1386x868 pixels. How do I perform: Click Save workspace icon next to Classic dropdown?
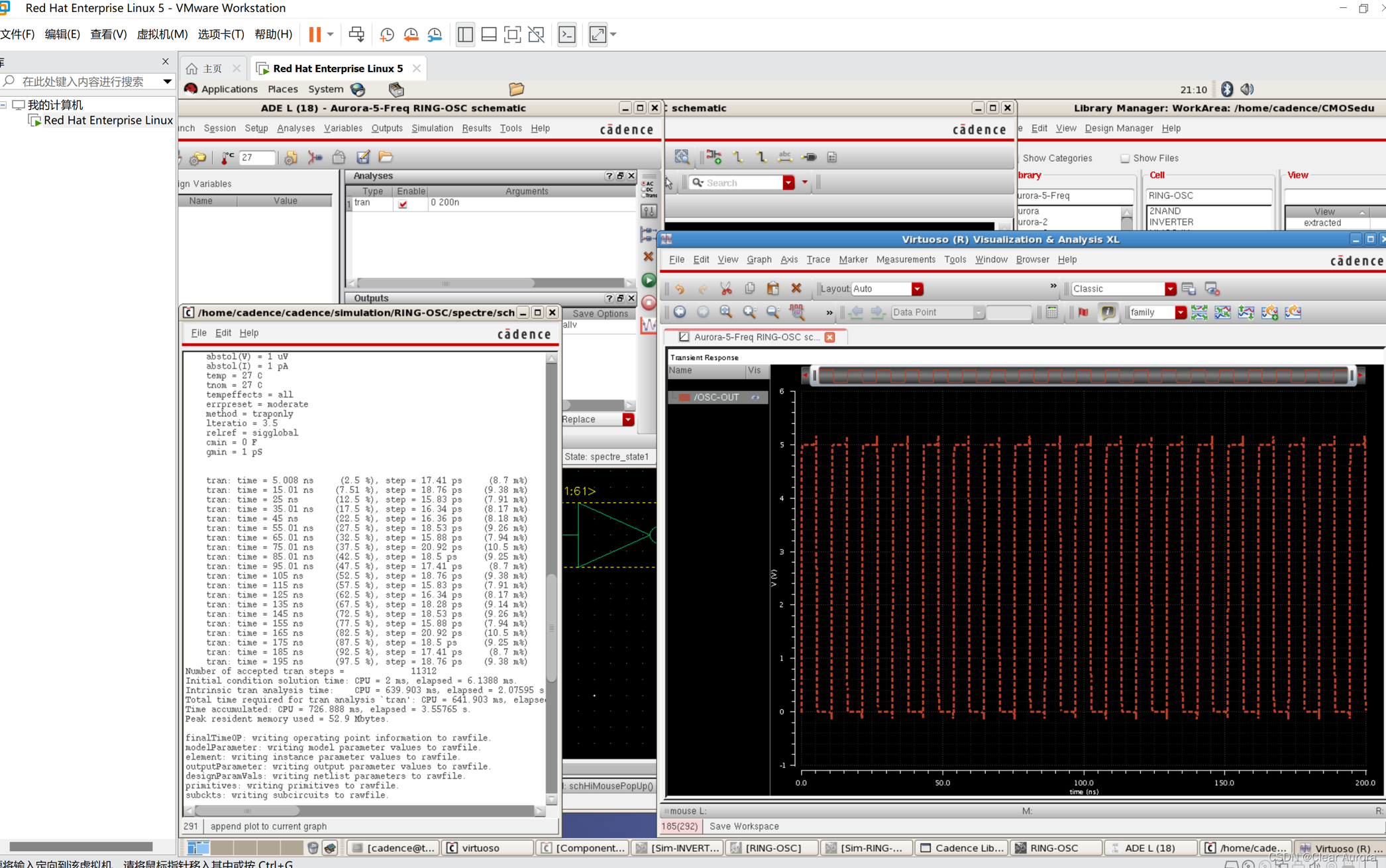point(1189,289)
